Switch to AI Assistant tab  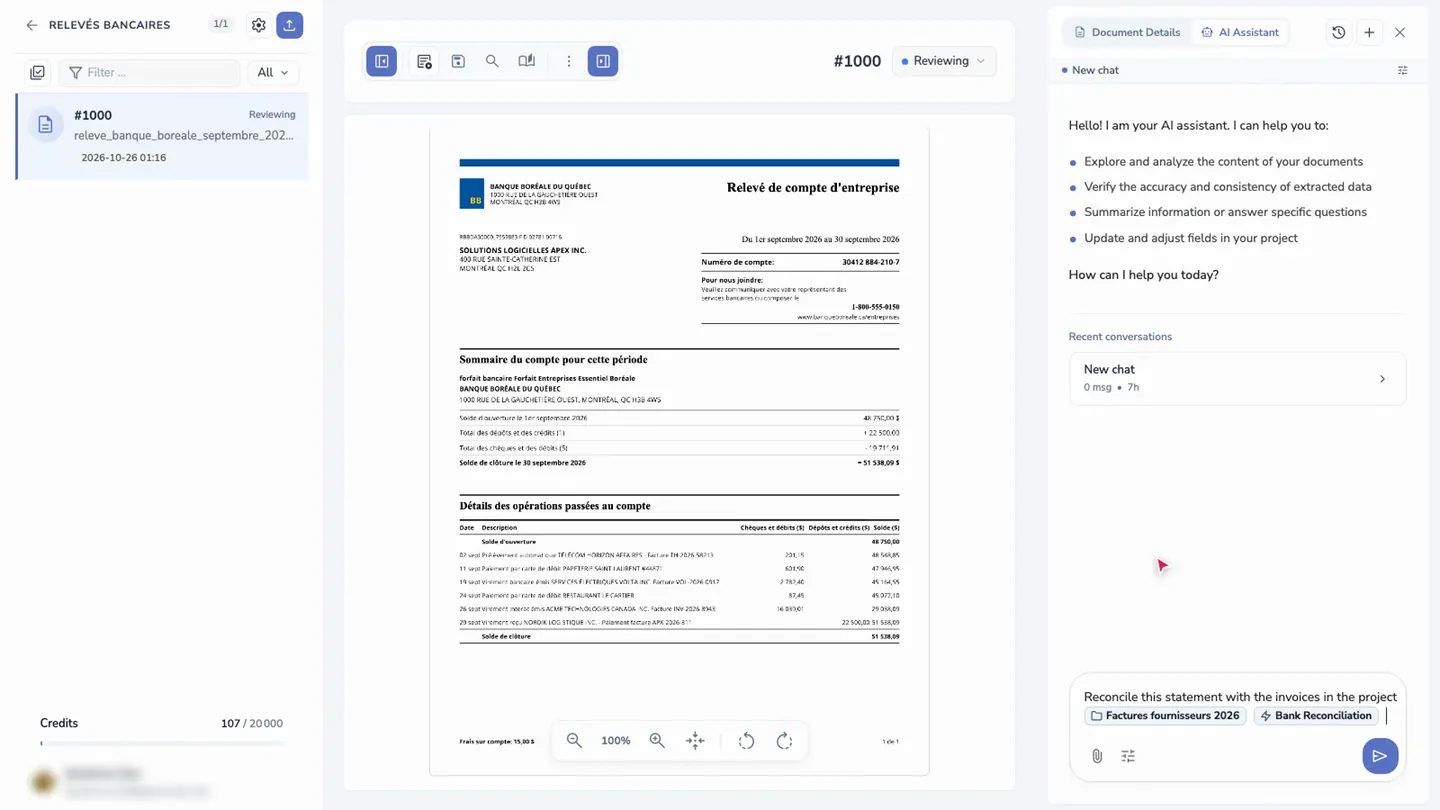1240,32
